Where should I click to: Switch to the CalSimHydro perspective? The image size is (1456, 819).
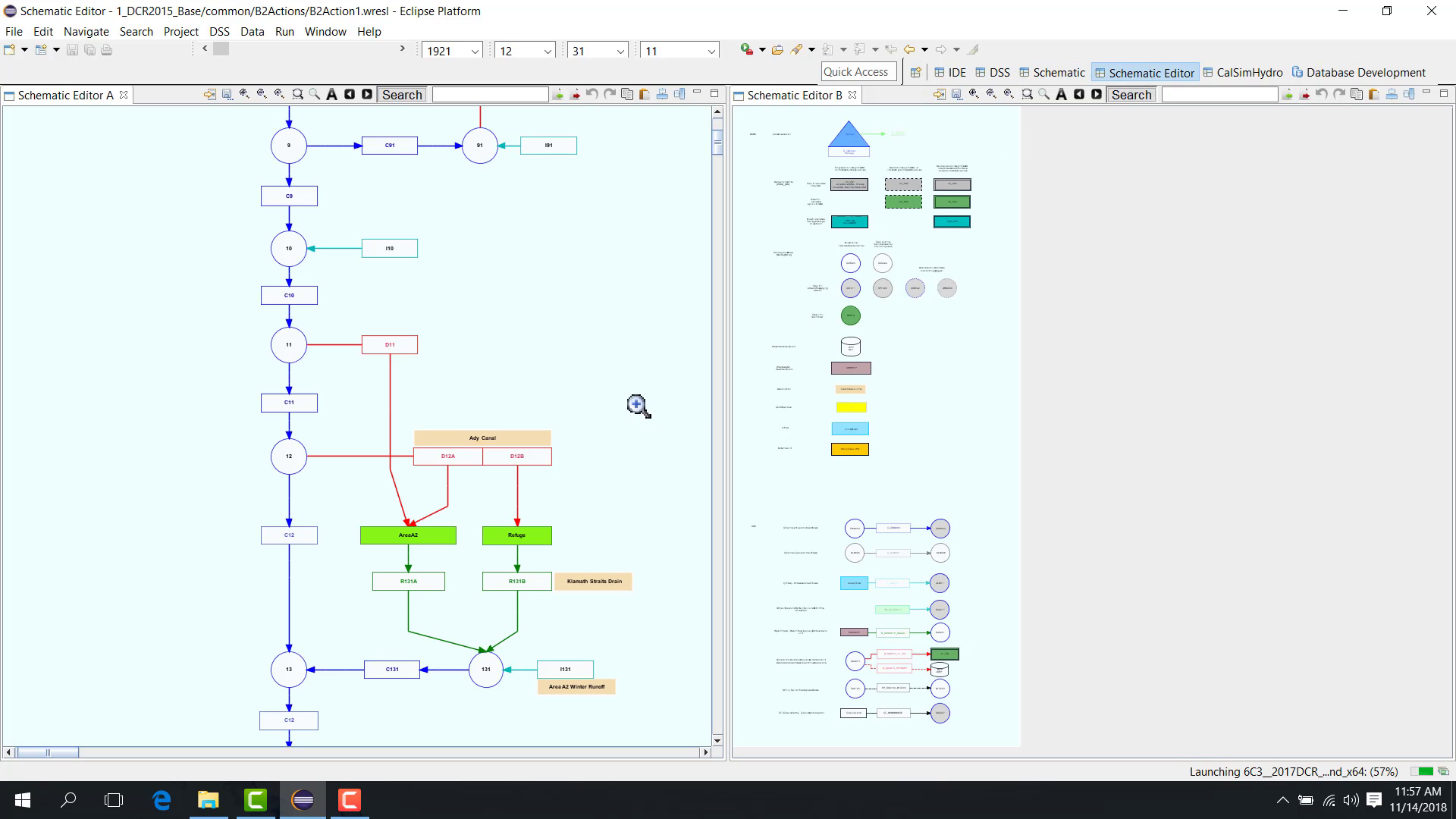point(1242,73)
